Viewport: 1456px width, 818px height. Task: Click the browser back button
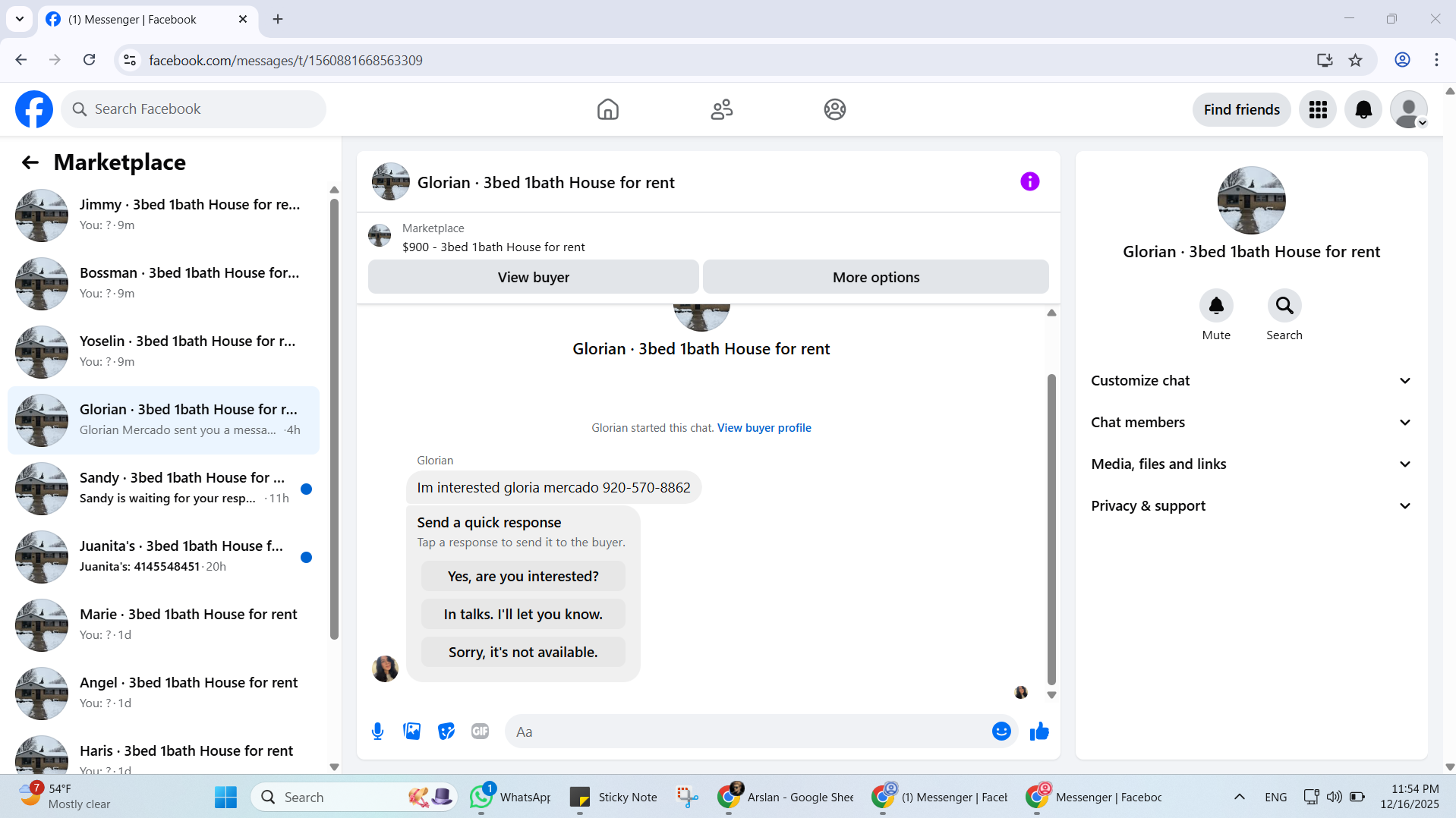[21, 60]
